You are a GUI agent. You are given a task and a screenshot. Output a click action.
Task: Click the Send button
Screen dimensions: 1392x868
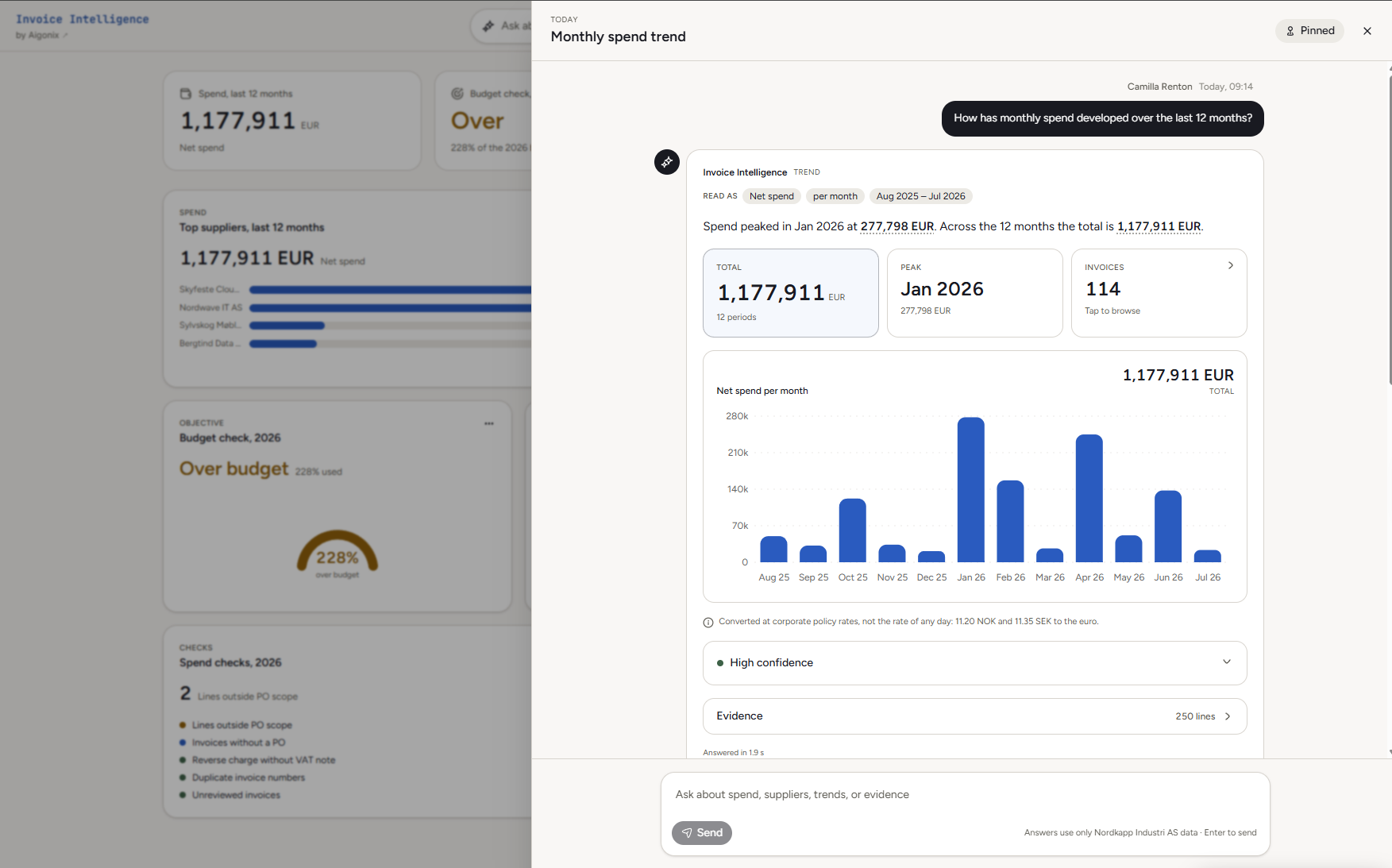click(702, 833)
